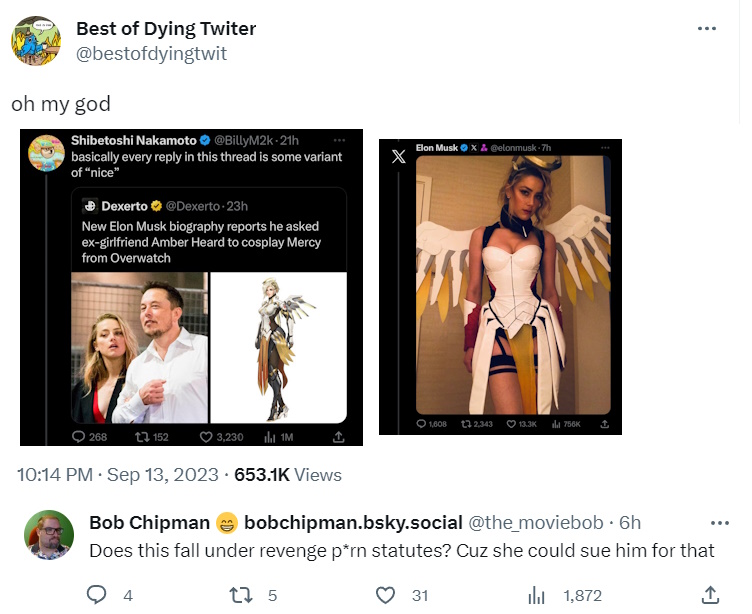This screenshot has height=614, width=752.
Task: Click the X logo in the right image
Action: (x=399, y=156)
